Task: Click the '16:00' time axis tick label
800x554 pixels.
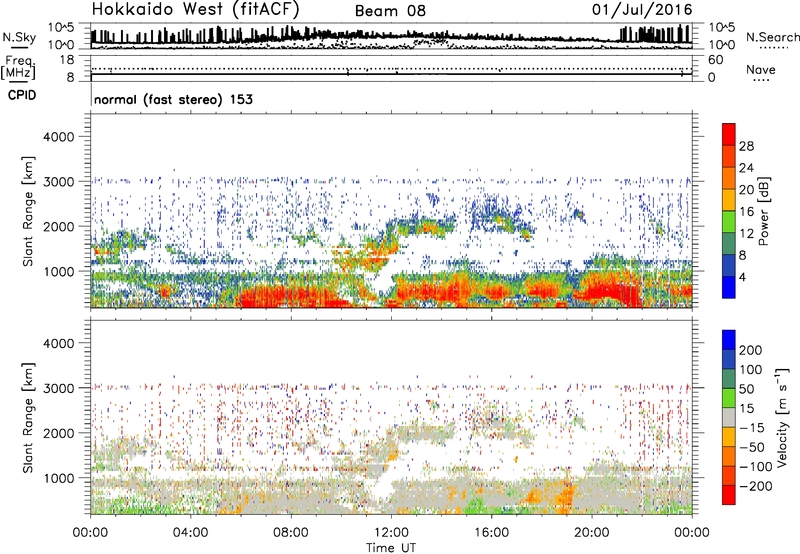Action: (491, 533)
